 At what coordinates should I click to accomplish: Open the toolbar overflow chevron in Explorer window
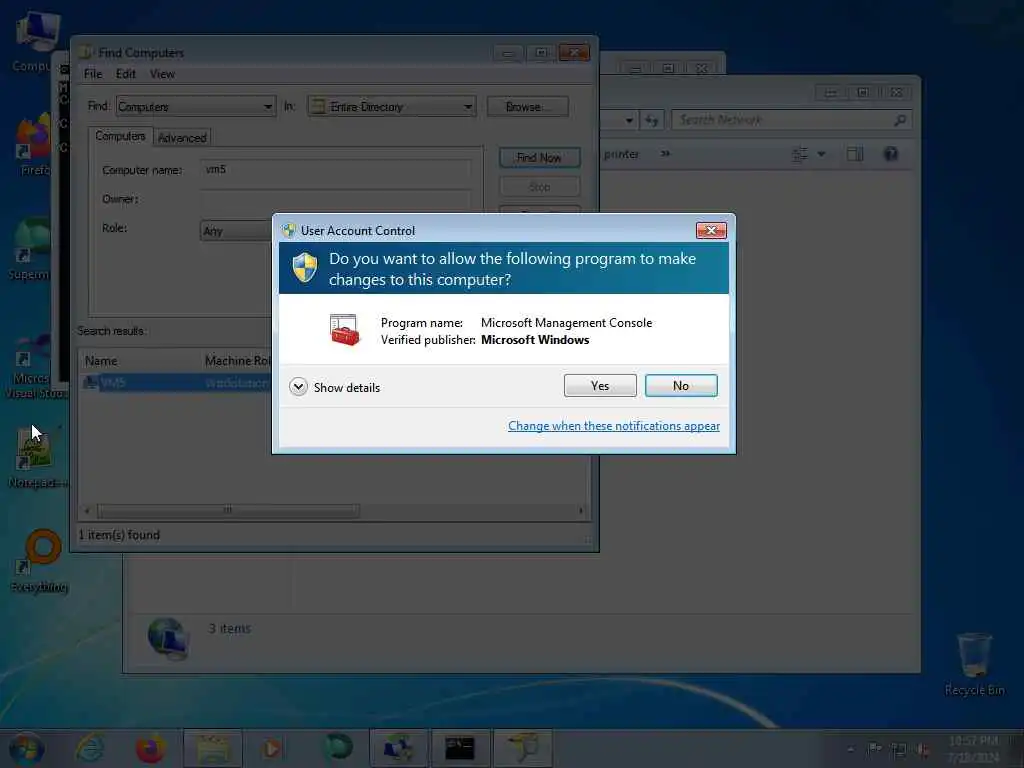tap(665, 154)
